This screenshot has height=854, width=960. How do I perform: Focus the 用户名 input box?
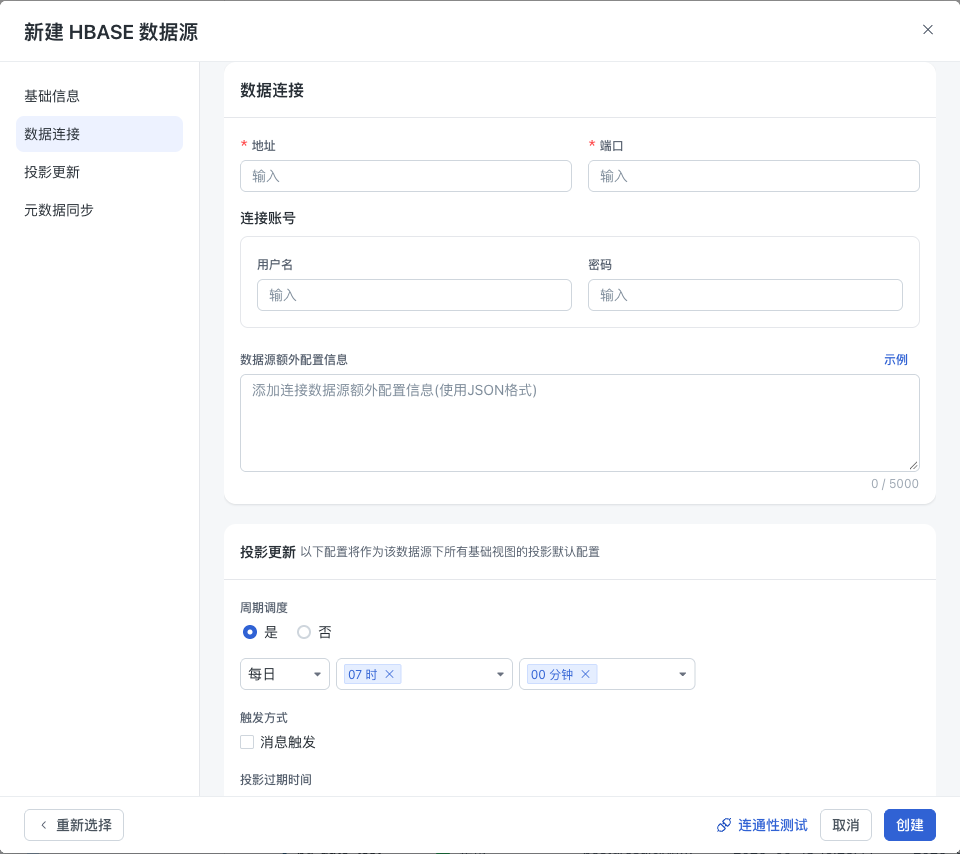pos(414,295)
